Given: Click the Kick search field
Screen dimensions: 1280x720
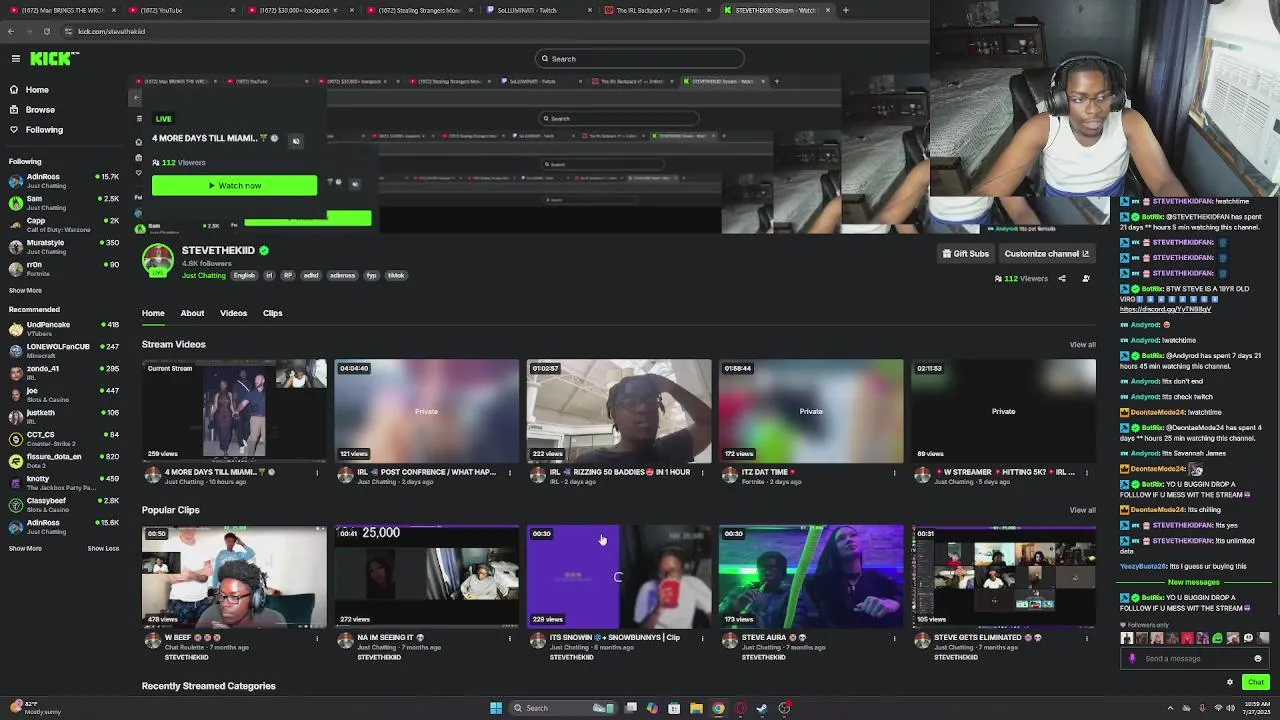Looking at the screenshot, I should 639,59.
